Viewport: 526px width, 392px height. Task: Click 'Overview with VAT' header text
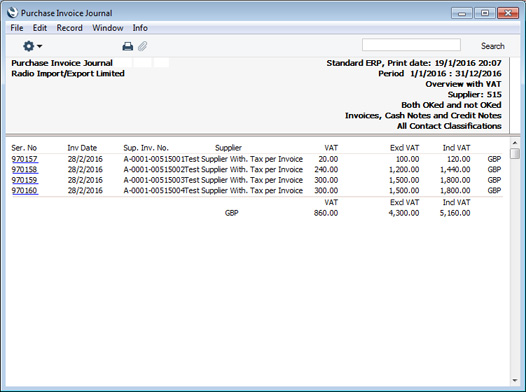coord(464,84)
